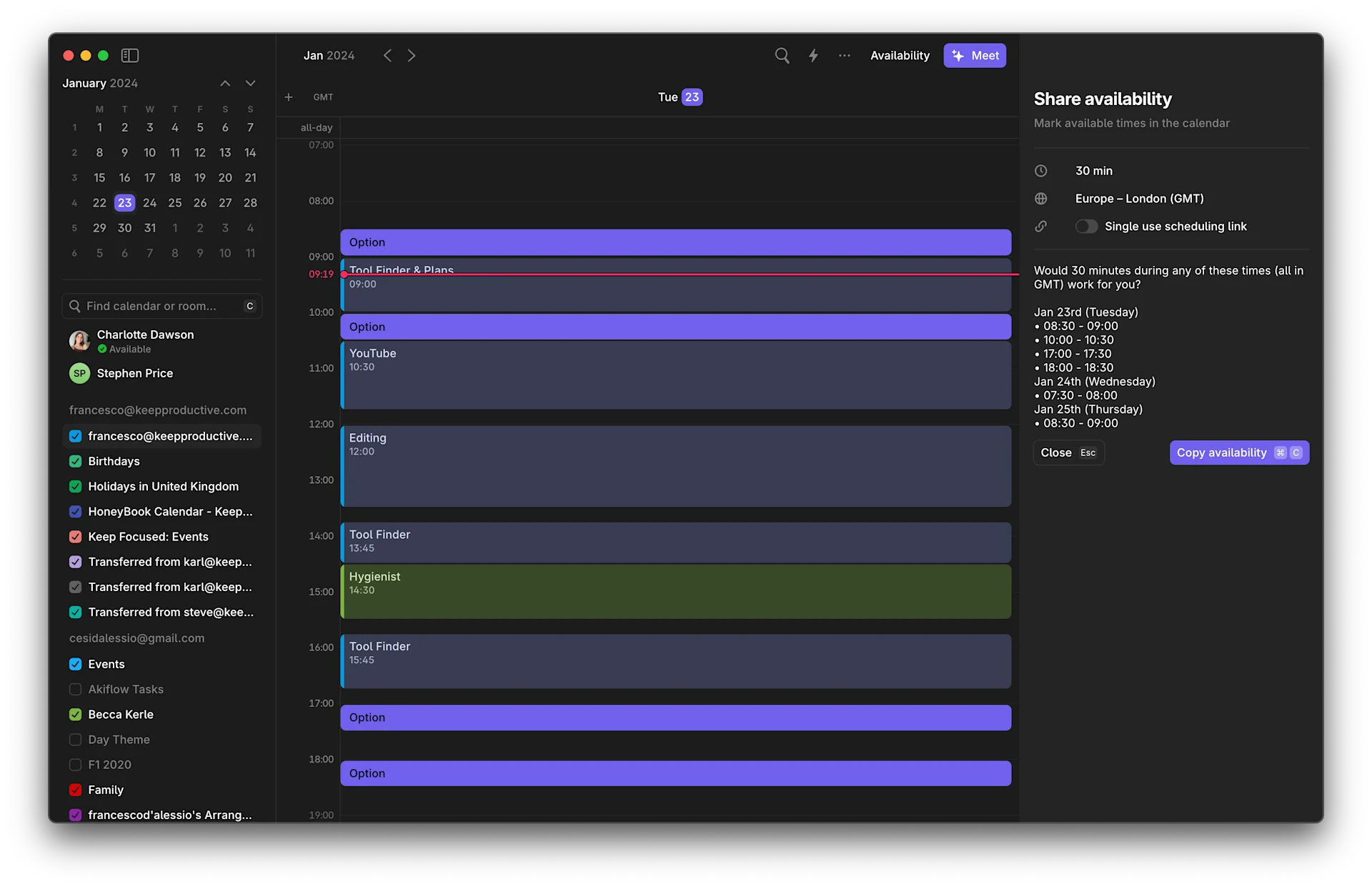
Task: Enable the Single use scheduling link toggle
Action: tap(1085, 226)
